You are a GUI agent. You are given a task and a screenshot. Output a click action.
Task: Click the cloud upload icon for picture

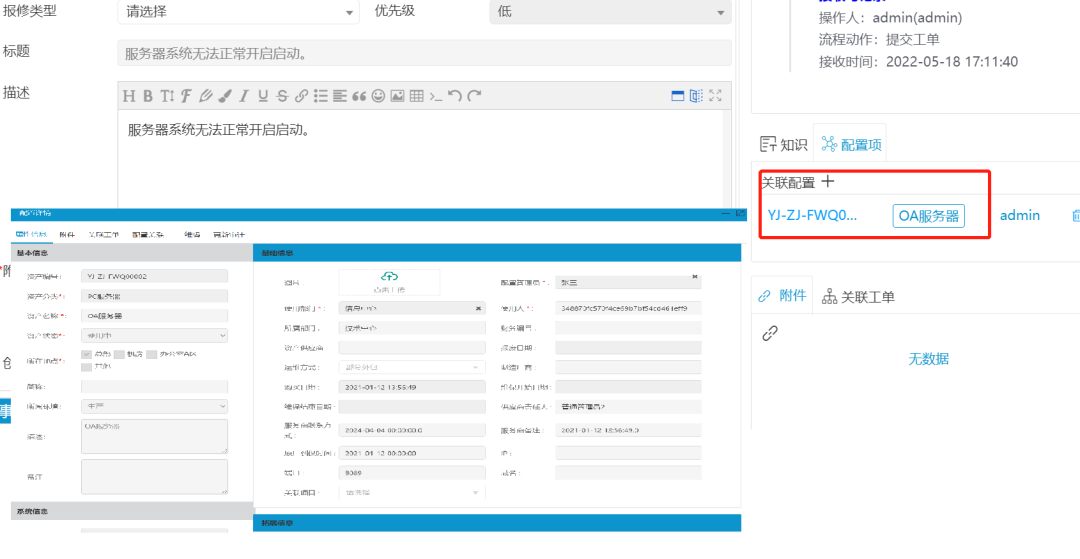pyautogui.click(x=389, y=277)
